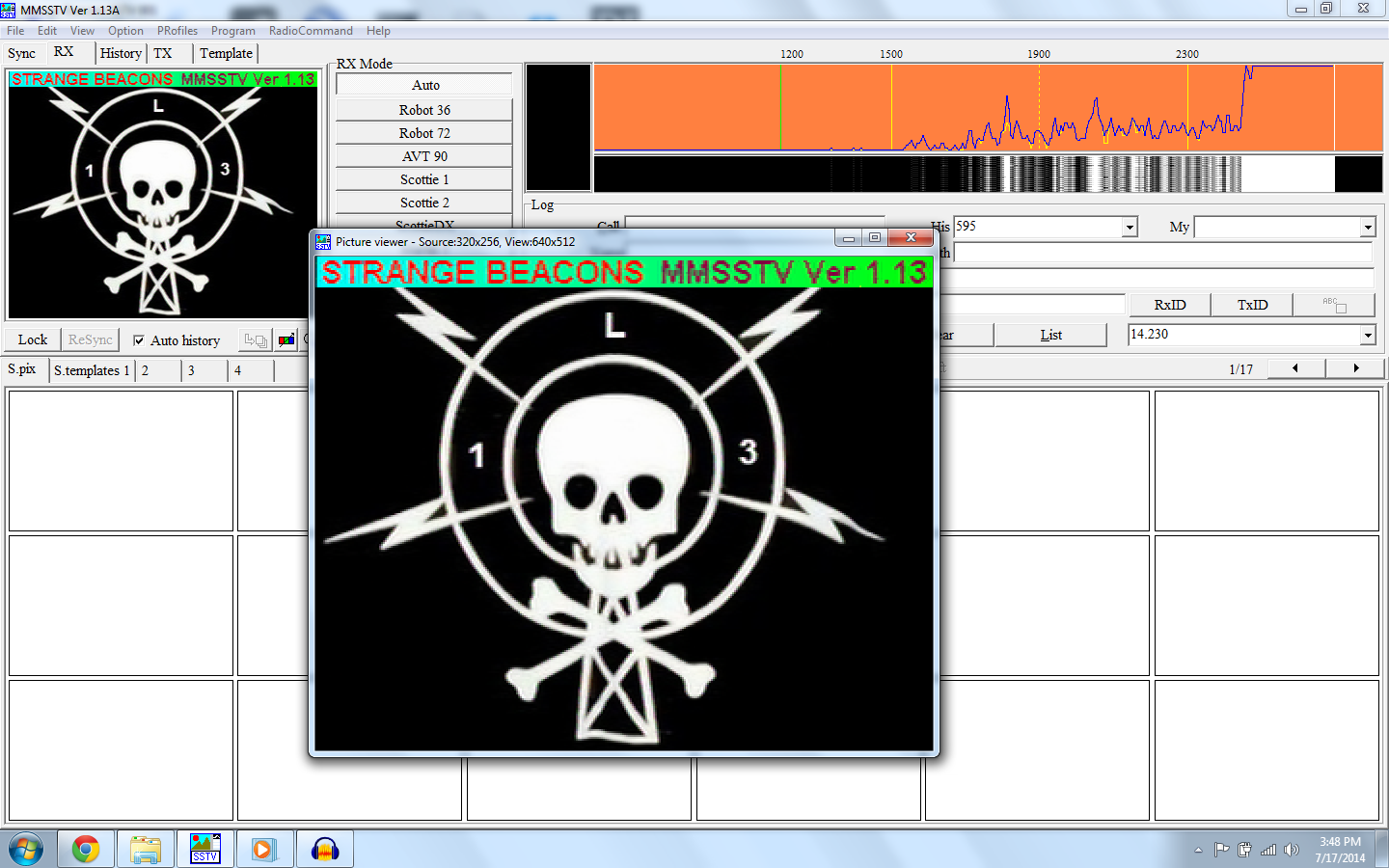
Task: Click the received skull image thumbnail
Action: pos(162,194)
